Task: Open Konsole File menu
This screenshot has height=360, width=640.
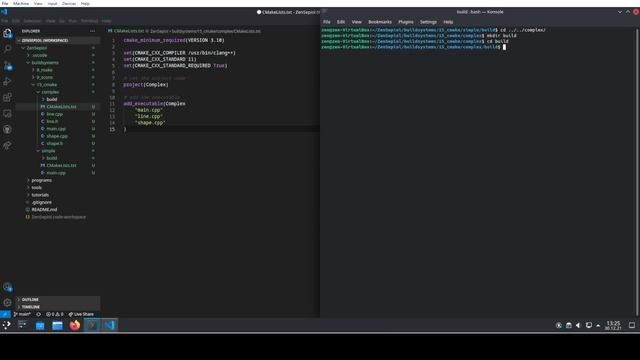Action: click(327, 22)
